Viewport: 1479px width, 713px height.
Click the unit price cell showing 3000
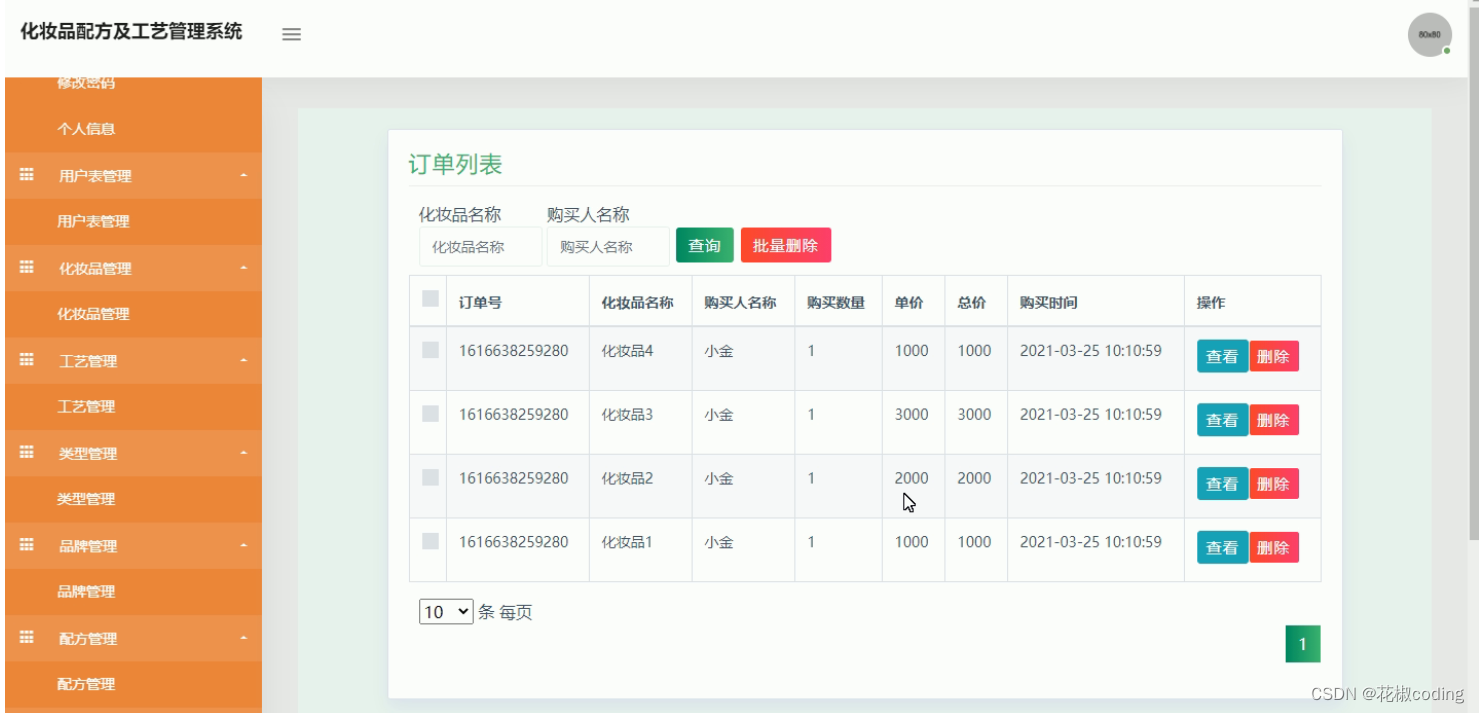[912, 414]
